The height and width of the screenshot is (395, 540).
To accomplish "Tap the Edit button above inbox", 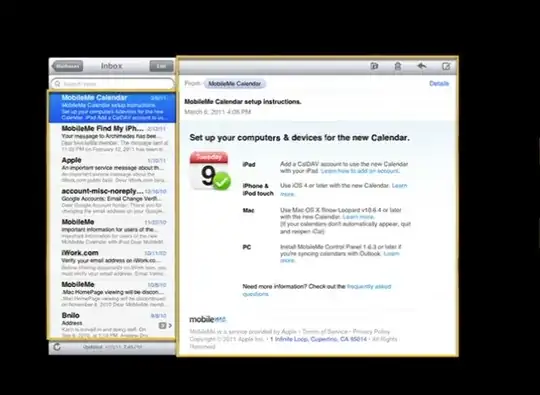I will pyautogui.click(x=162, y=66).
